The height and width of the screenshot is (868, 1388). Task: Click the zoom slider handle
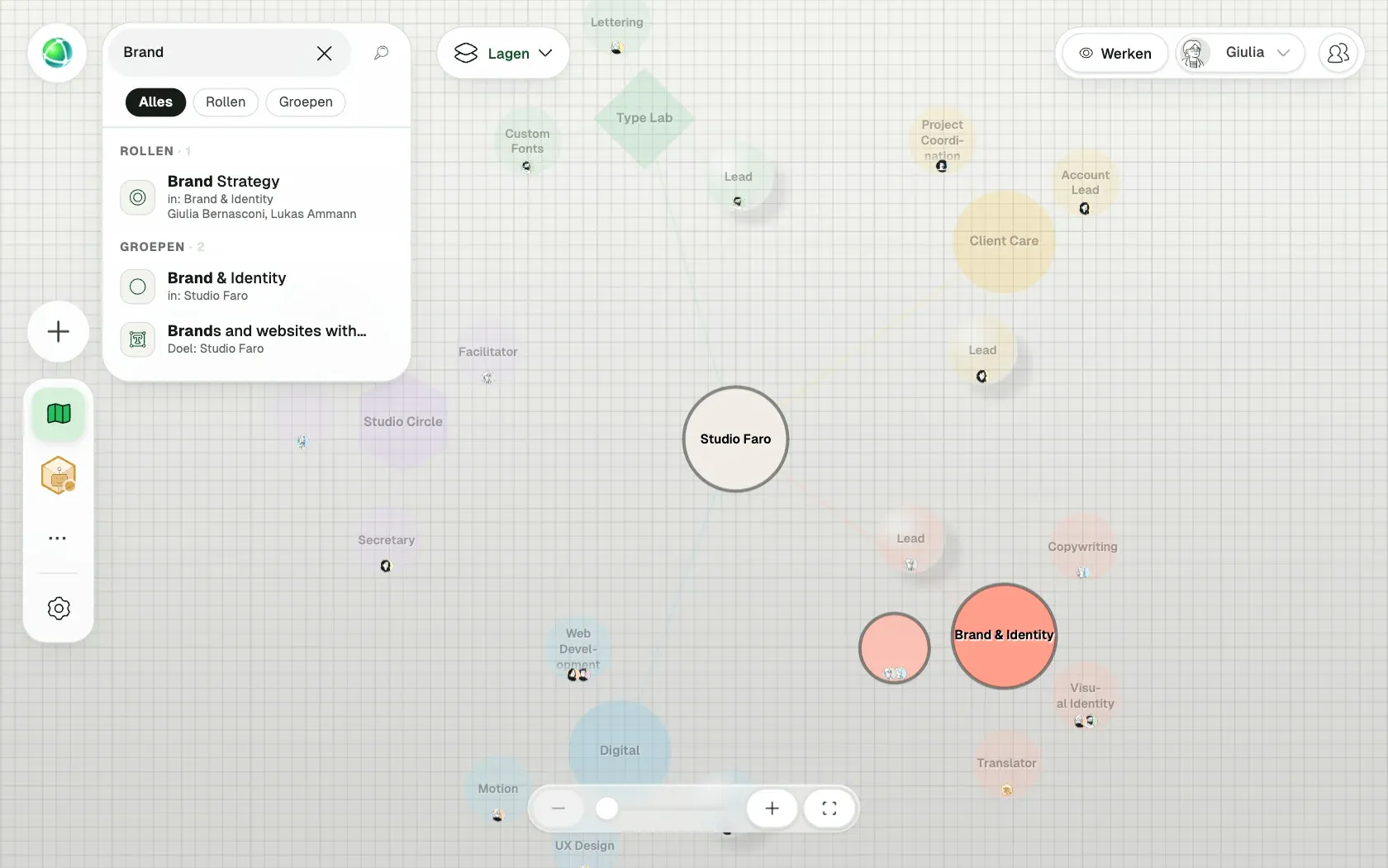(607, 809)
